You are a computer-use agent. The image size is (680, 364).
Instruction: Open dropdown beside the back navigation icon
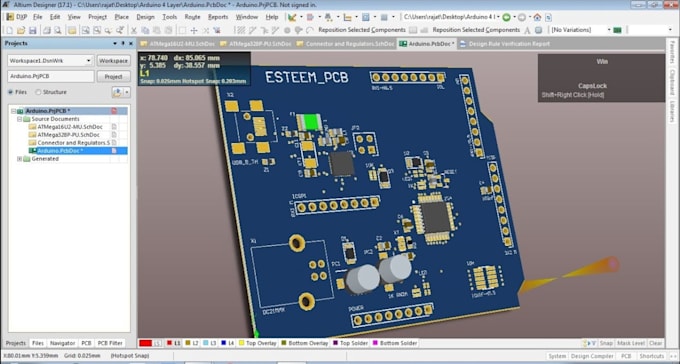coord(514,17)
